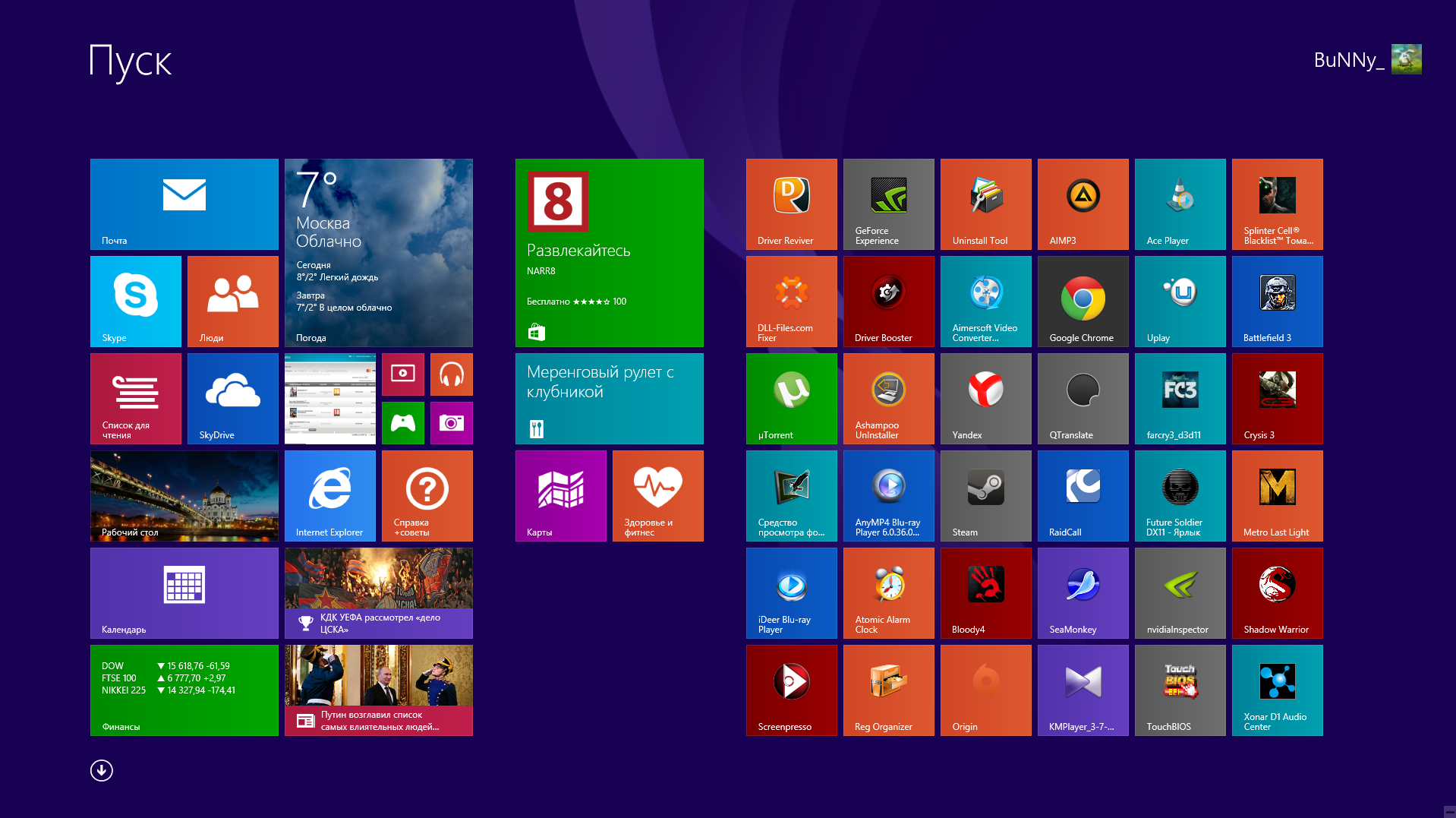Viewport: 1456px width, 818px height.
Task: Open the SkyDrive tile
Action: pyautogui.click(x=233, y=399)
